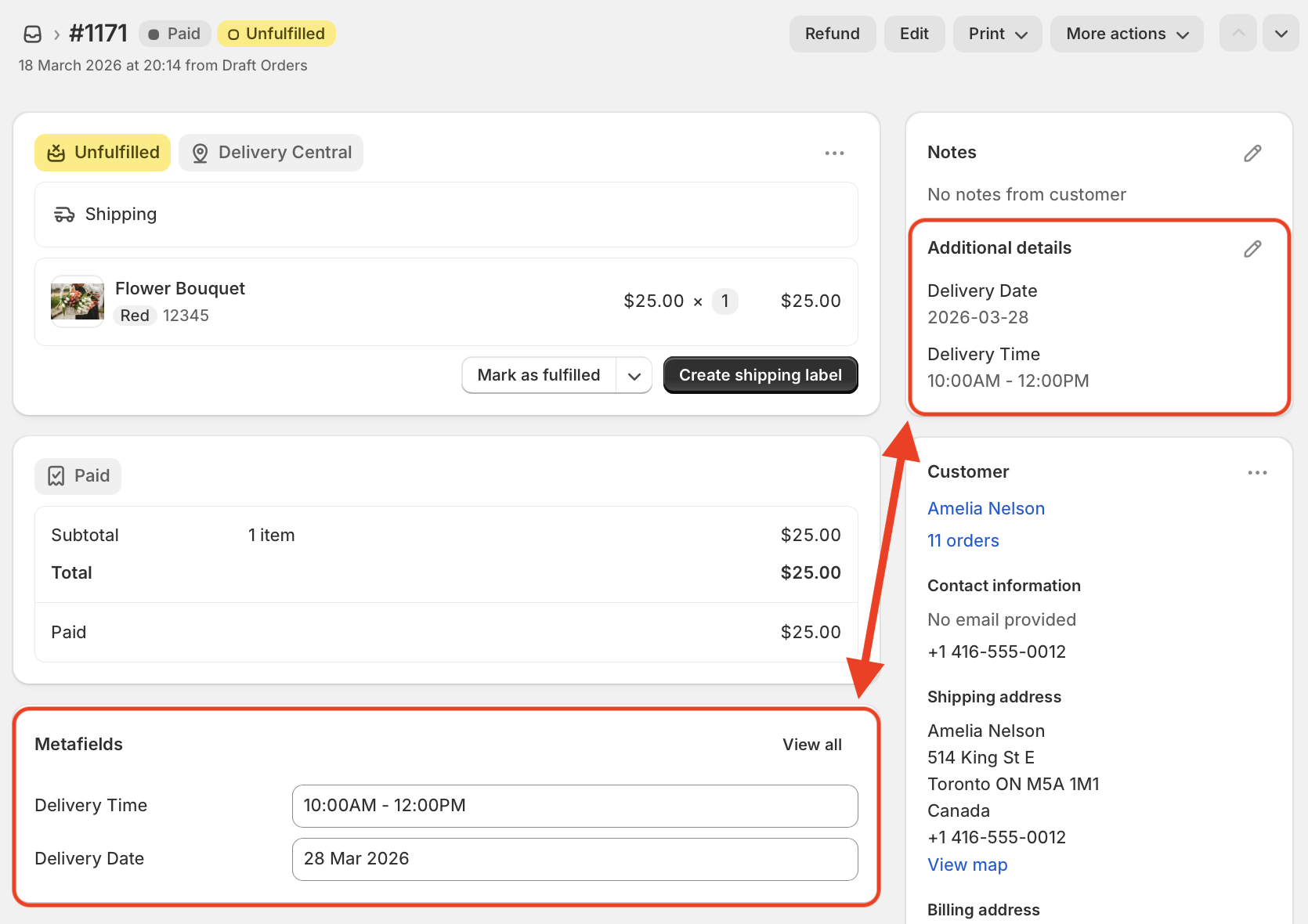The image size is (1308, 924).
Task: Click the Delivery Date metafield input
Action: coord(575,859)
